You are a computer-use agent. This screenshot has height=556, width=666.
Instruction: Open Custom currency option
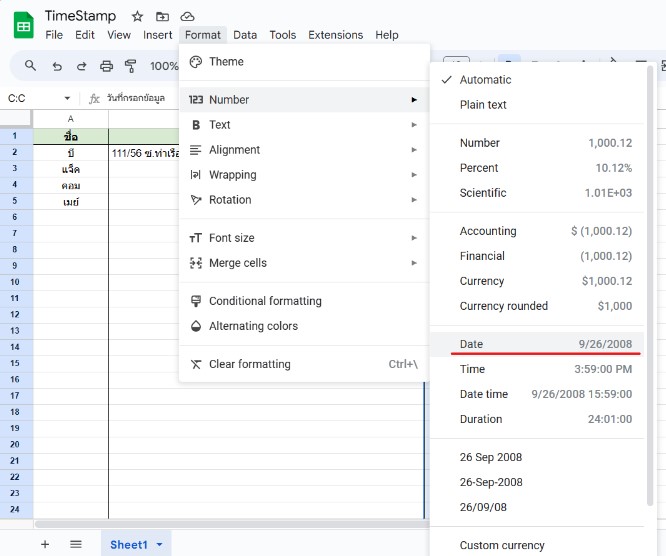[x=537, y=545]
